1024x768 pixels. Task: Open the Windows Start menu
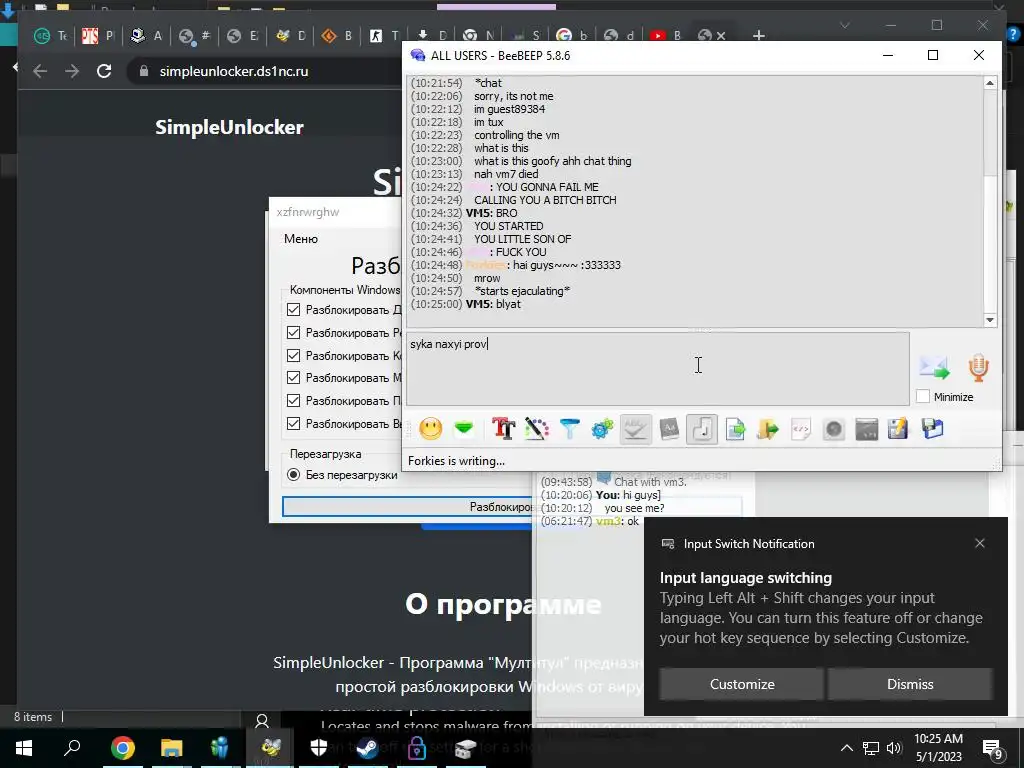coord(24,748)
